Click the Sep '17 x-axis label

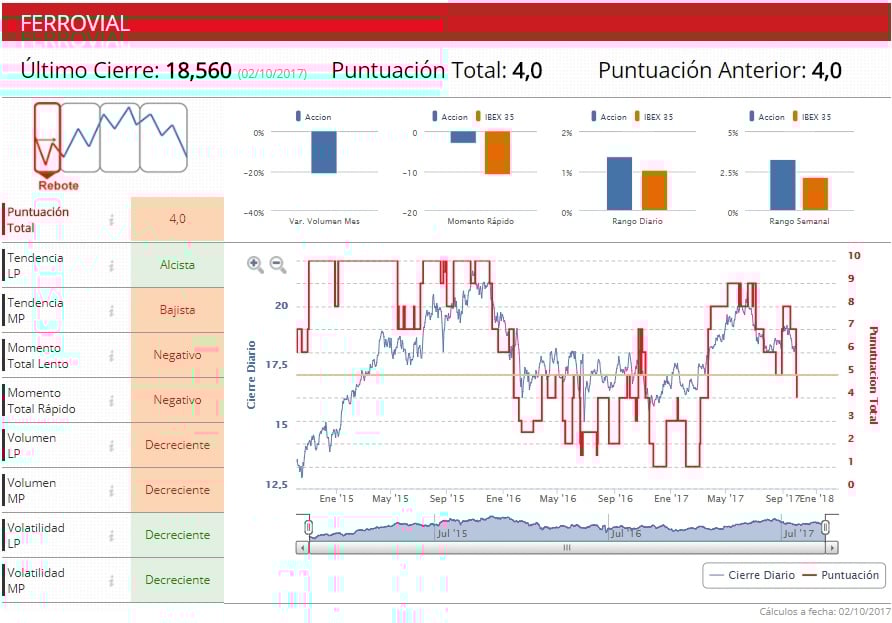coord(782,499)
